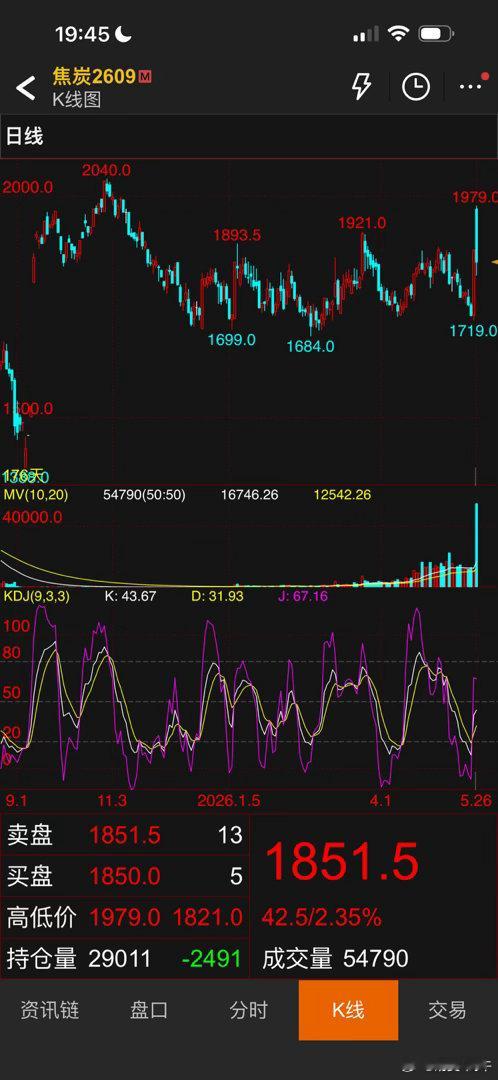The height and width of the screenshot is (1080, 498).
Task: Tap the 焦炭2609 contract title
Action: (94, 76)
